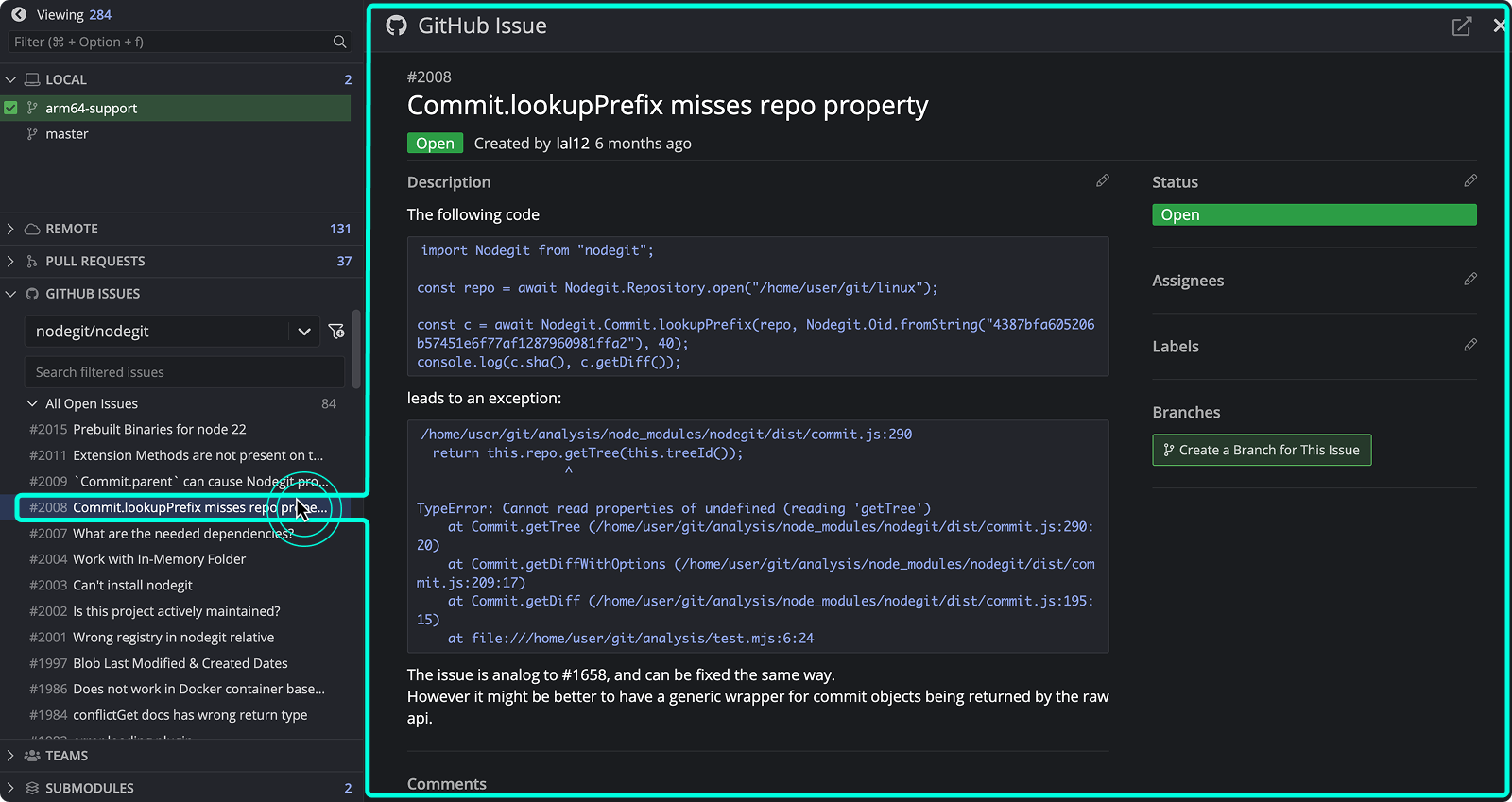The height and width of the screenshot is (802, 1512).
Task: Click the GitHub icon beside GITHUB ISSUES
Action: pos(32,294)
